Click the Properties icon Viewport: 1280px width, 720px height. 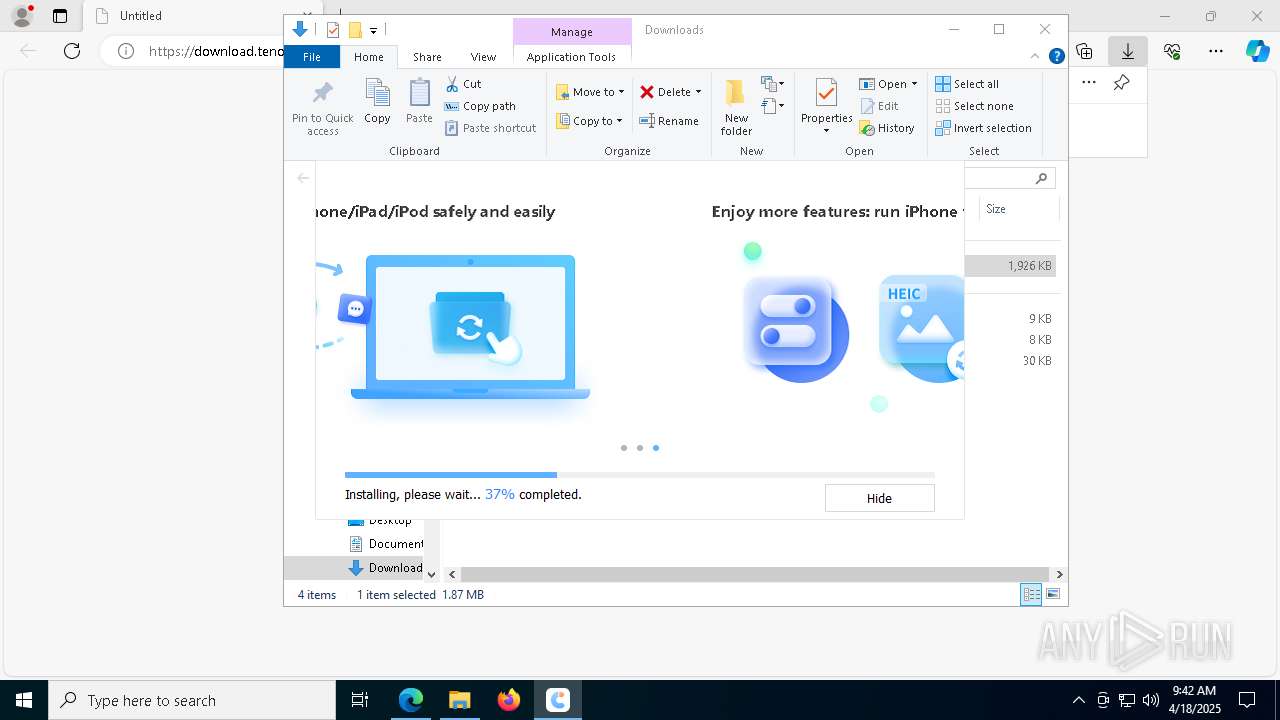click(826, 94)
